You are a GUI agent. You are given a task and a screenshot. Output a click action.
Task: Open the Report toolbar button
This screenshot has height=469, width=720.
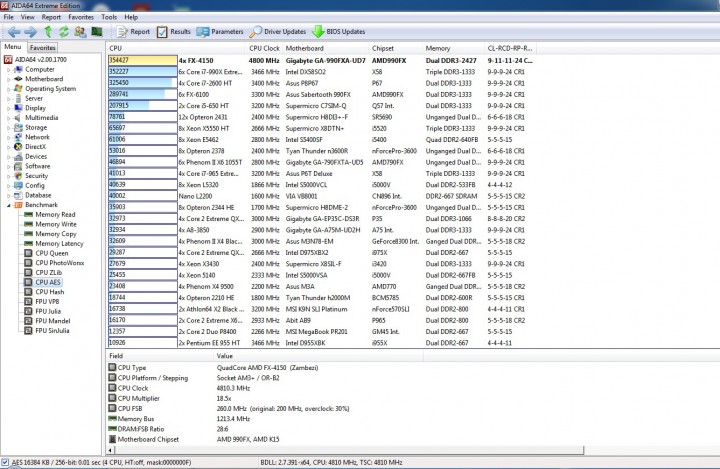pos(134,32)
